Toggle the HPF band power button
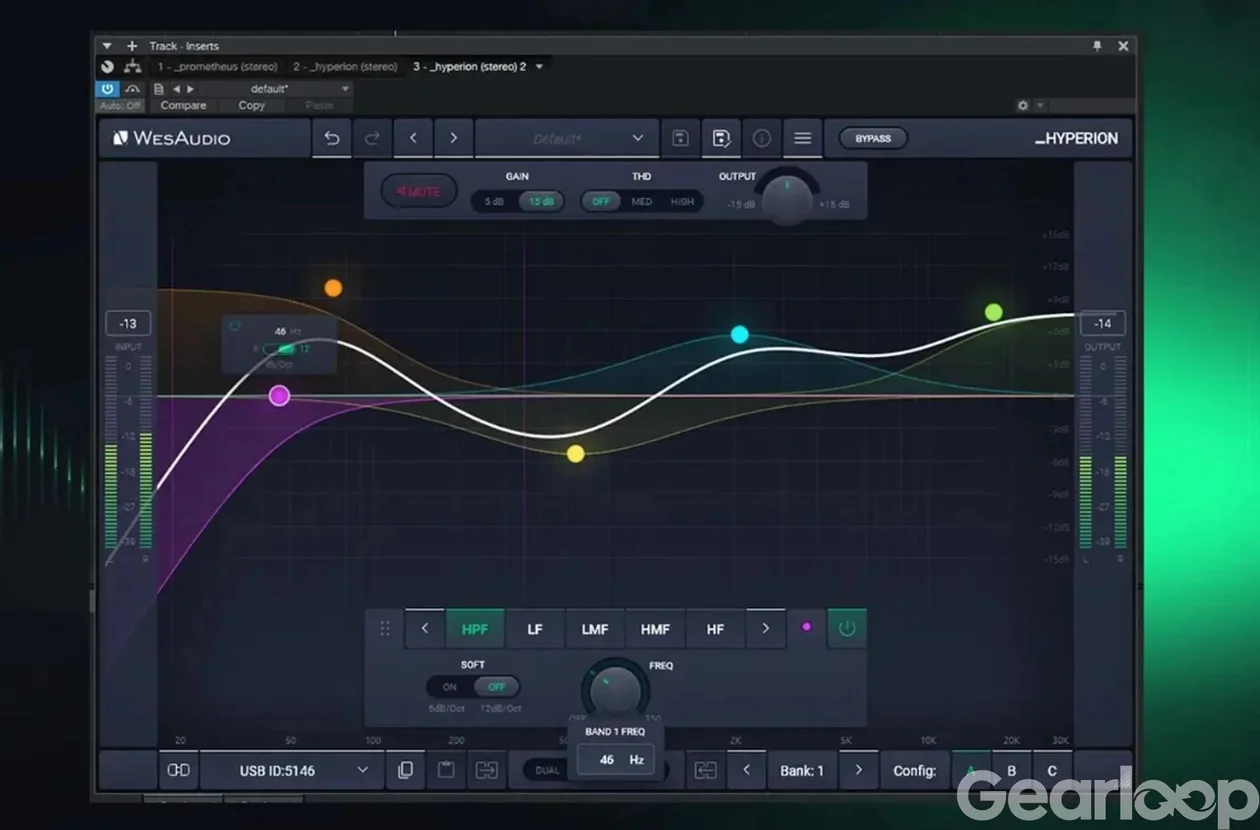Image resolution: width=1260 pixels, height=830 pixels. pyautogui.click(x=847, y=629)
